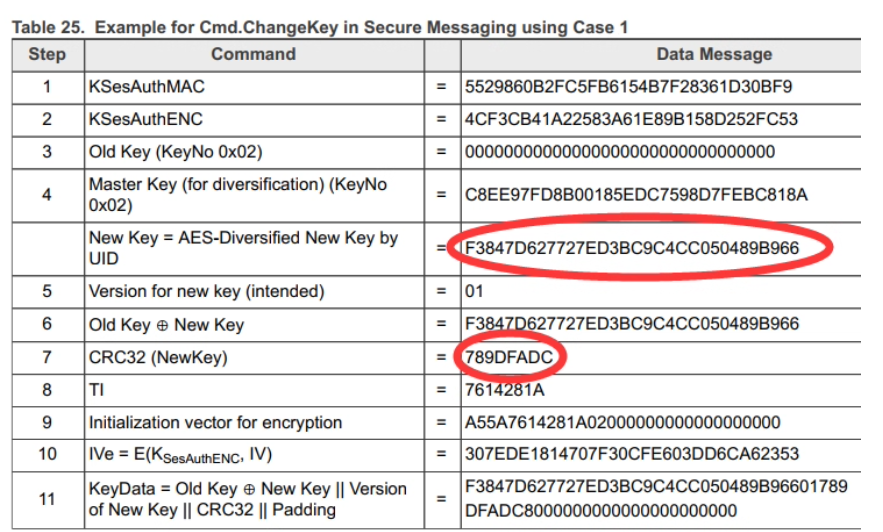The width and height of the screenshot is (883, 532).
Task: Select the Master Key diversification command cell
Action: tap(238, 194)
